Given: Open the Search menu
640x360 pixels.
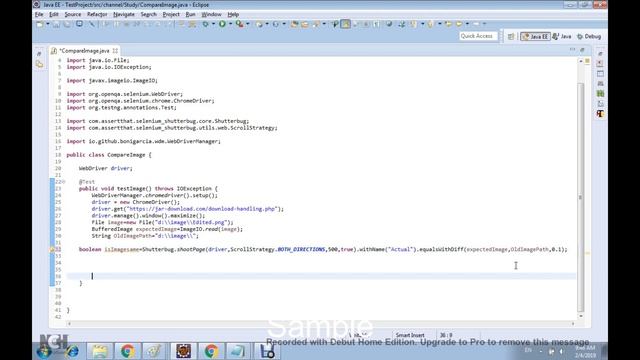Looking at the screenshot, I should pyautogui.click(x=149, y=14).
